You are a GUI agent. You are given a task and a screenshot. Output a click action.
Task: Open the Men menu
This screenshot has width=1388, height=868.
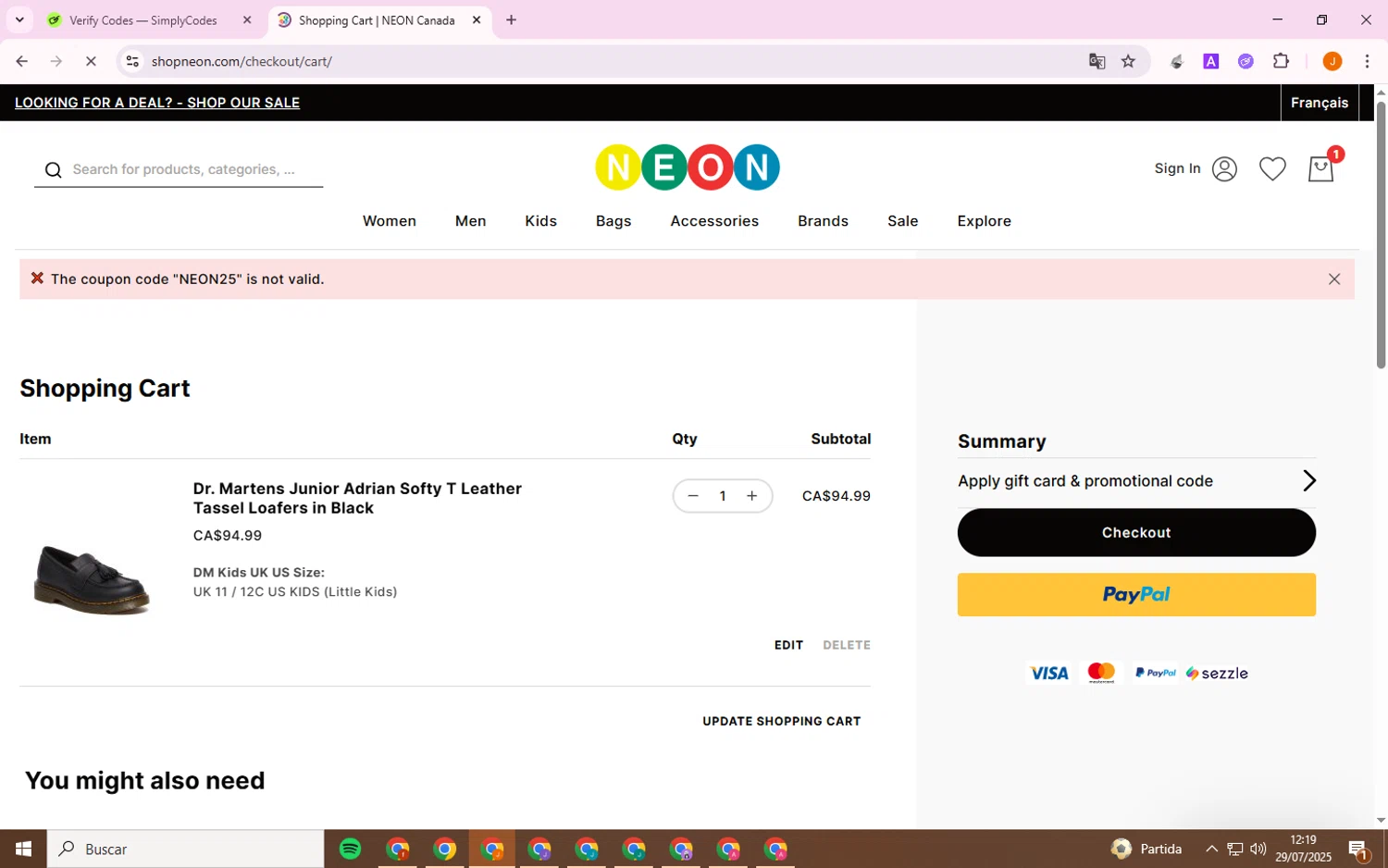470,221
